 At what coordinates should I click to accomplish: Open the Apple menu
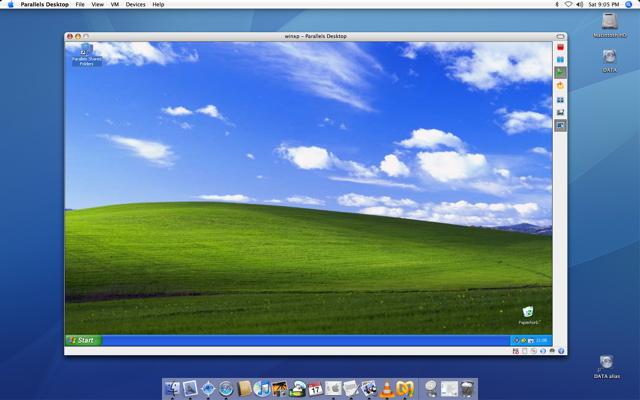pyautogui.click(x=11, y=4)
